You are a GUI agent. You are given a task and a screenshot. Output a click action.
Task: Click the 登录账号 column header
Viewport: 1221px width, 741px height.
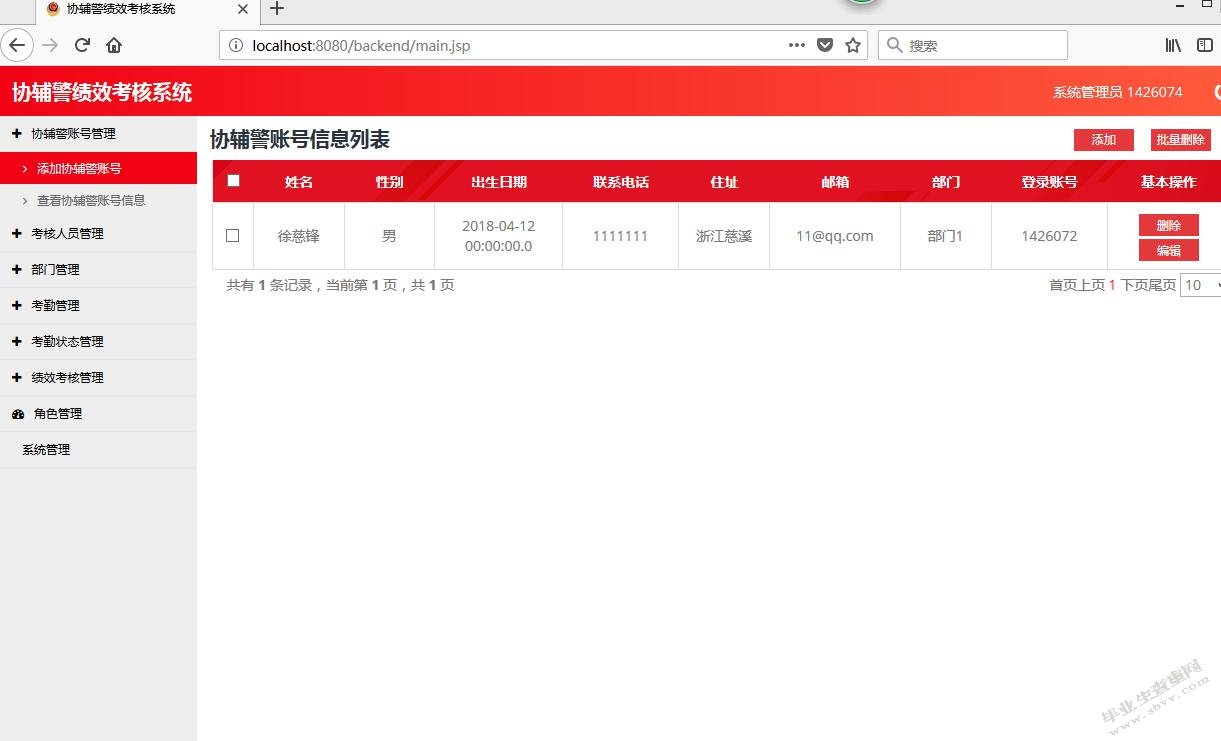pos(1049,182)
